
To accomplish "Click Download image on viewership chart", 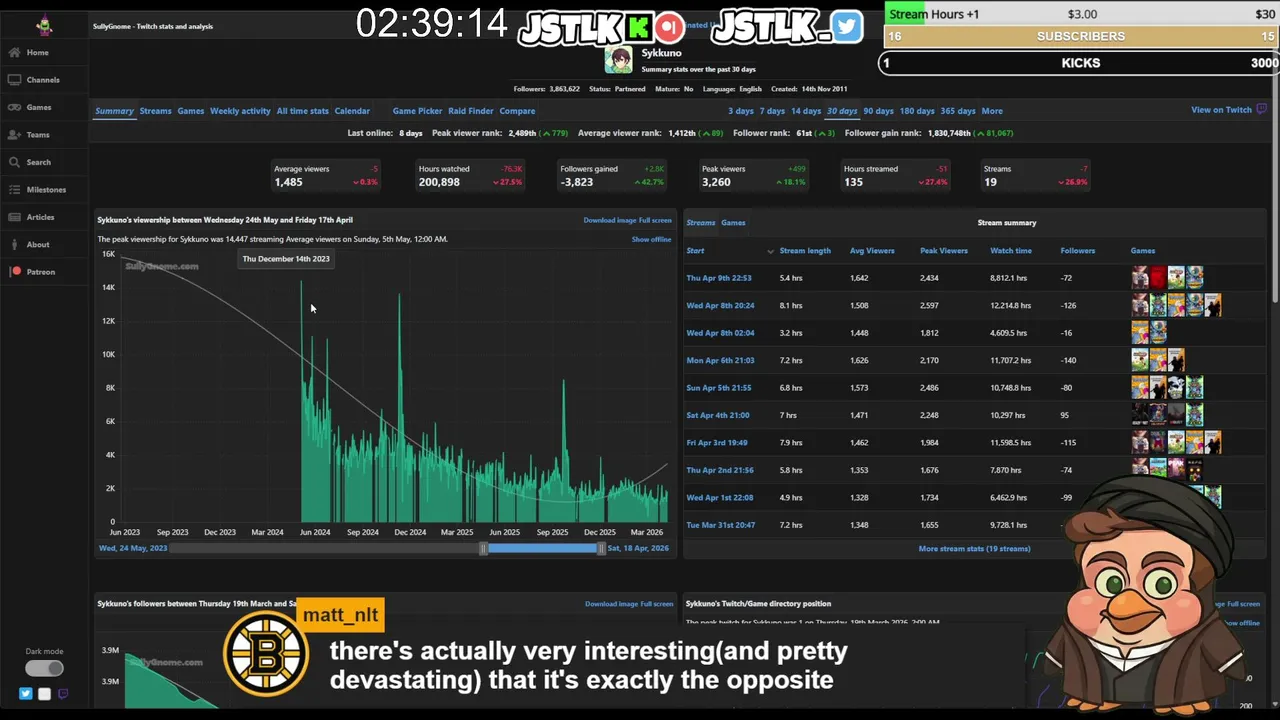I will tap(610, 220).
